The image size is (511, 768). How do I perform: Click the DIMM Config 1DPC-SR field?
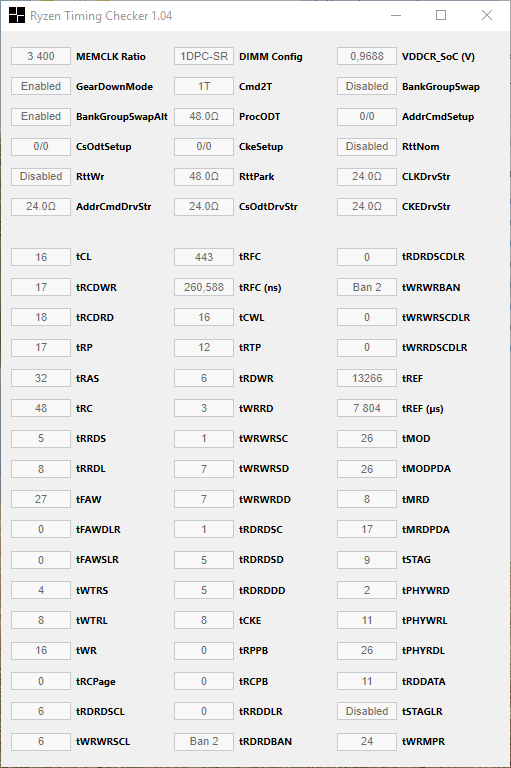[x=204, y=56]
